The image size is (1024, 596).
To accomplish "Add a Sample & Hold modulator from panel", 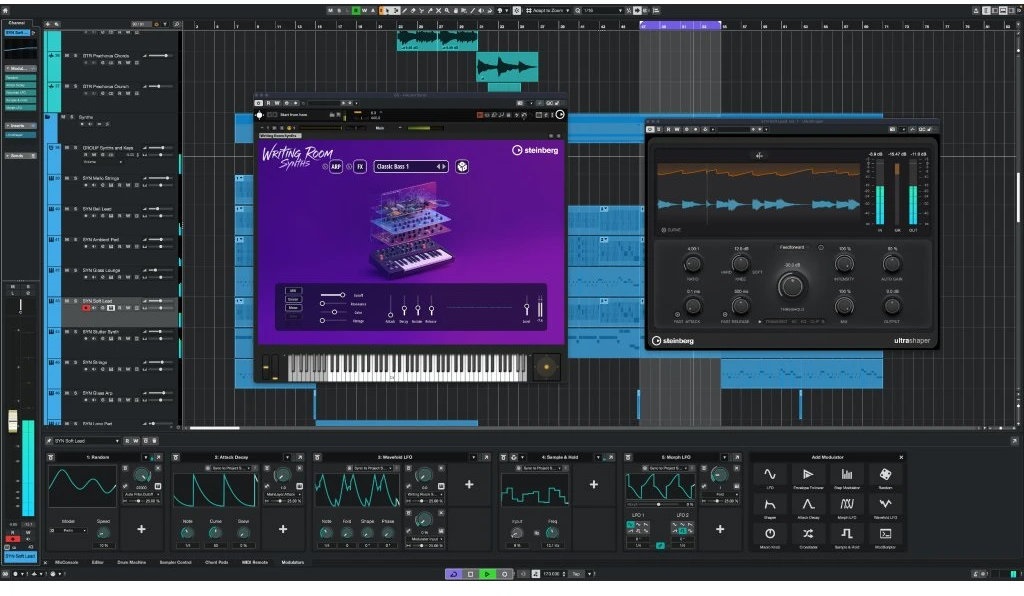I will click(847, 534).
